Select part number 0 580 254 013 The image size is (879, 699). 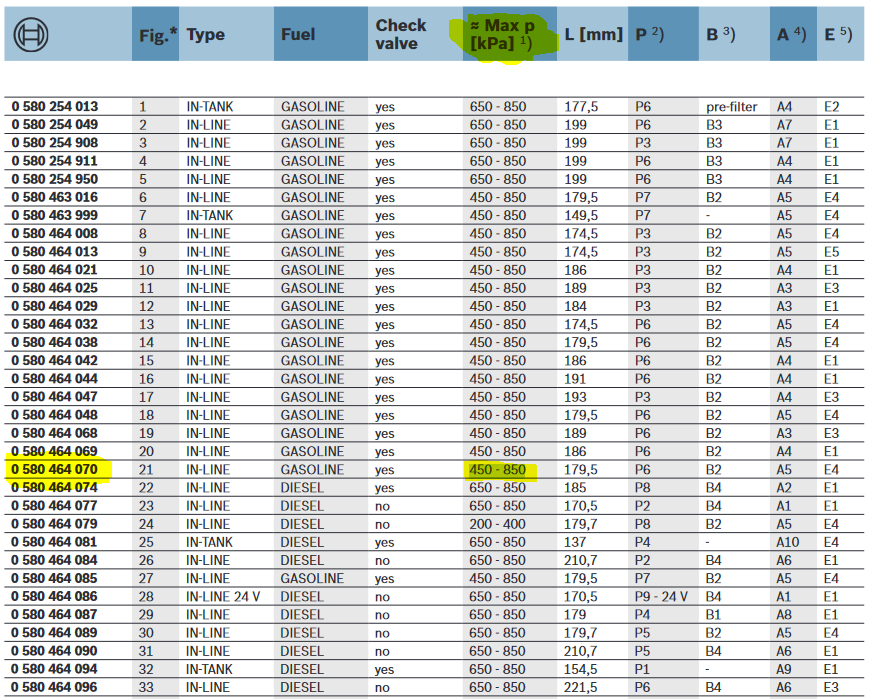click(x=55, y=107)
